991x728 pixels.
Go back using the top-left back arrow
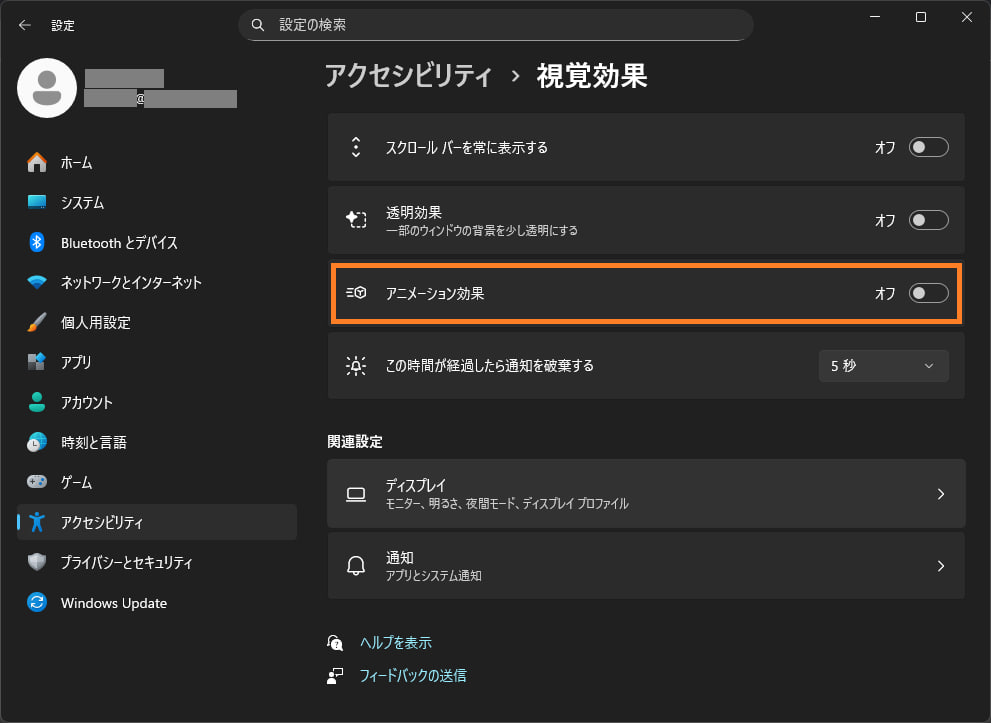[x=25, y=25]
